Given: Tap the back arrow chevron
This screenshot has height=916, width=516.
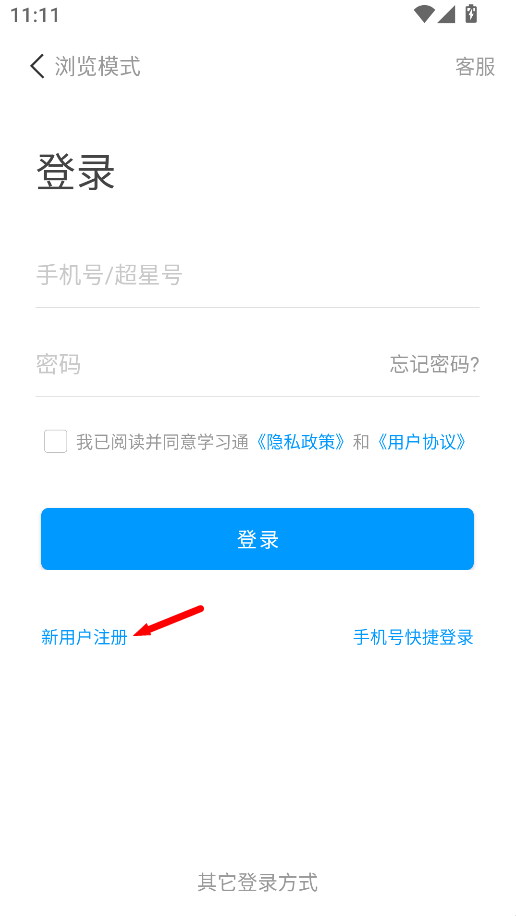Looking at the screenshot, I should 37,66.
